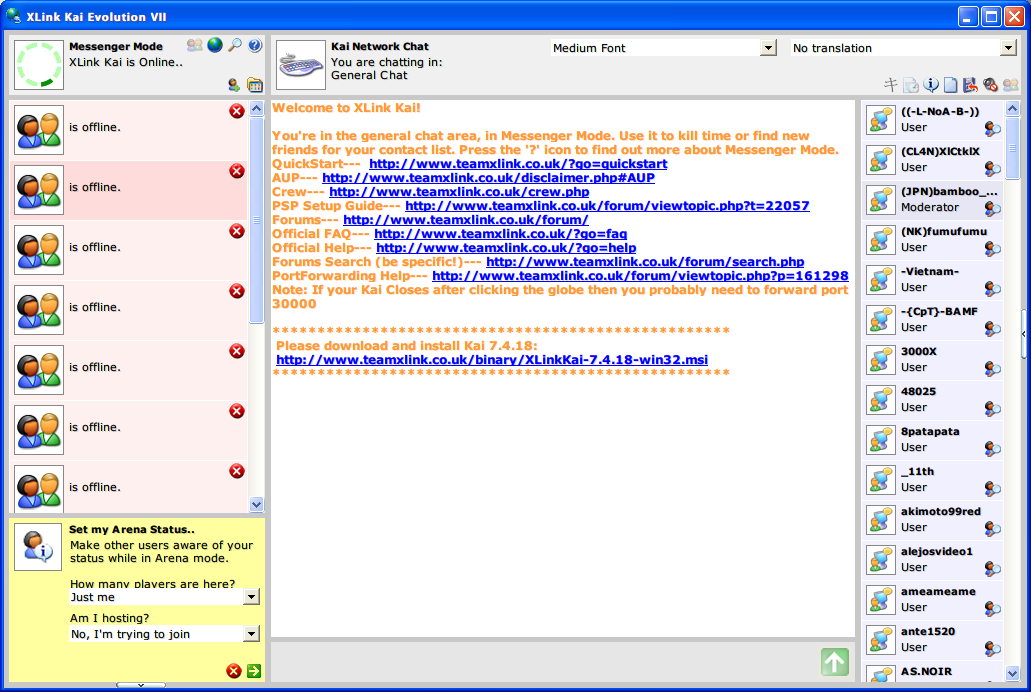Select user ((-L-NoA-B-))

[x=932, y=120]
